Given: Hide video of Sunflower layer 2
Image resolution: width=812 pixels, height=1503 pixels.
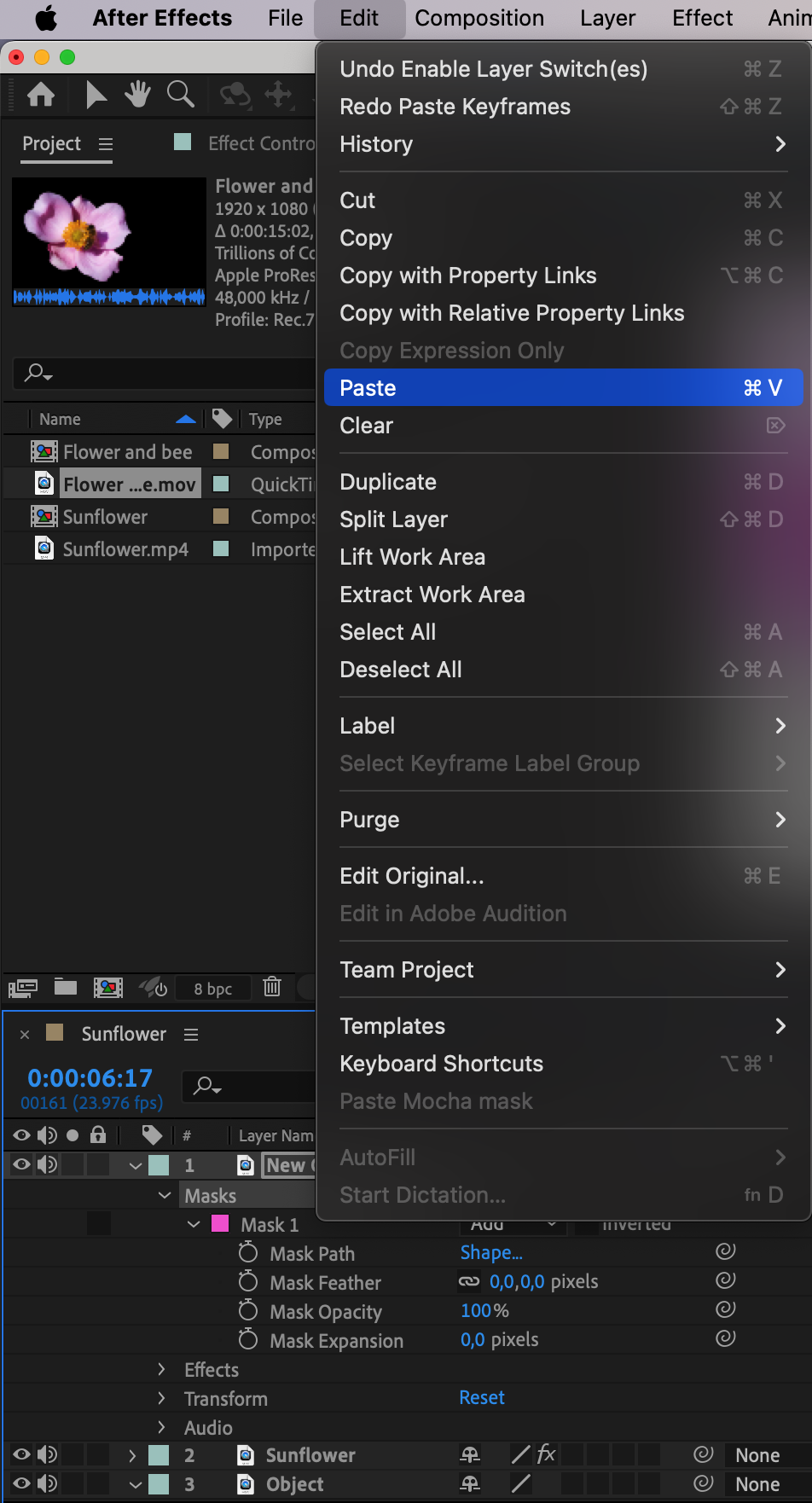Looking at the screenshot, I should (21, 1455).
